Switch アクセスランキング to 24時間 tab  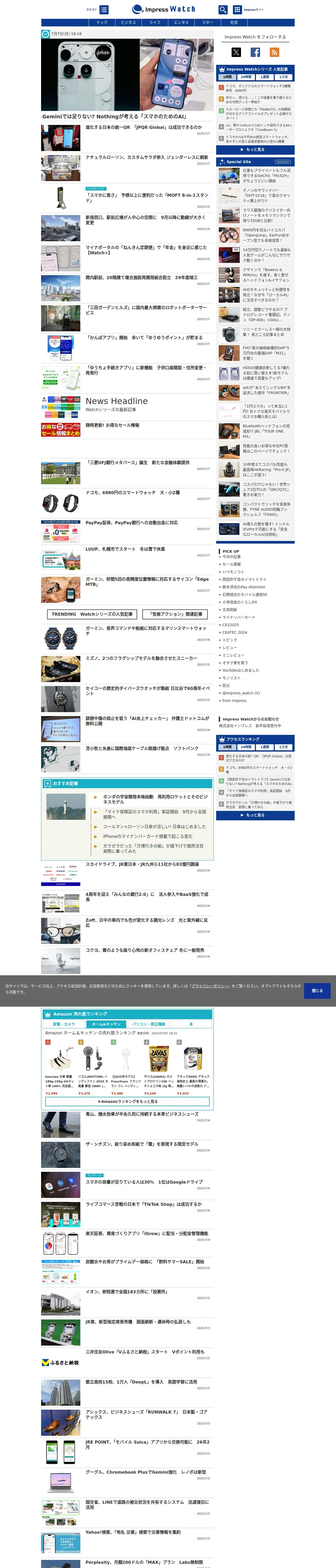click(x=246, y=747)
